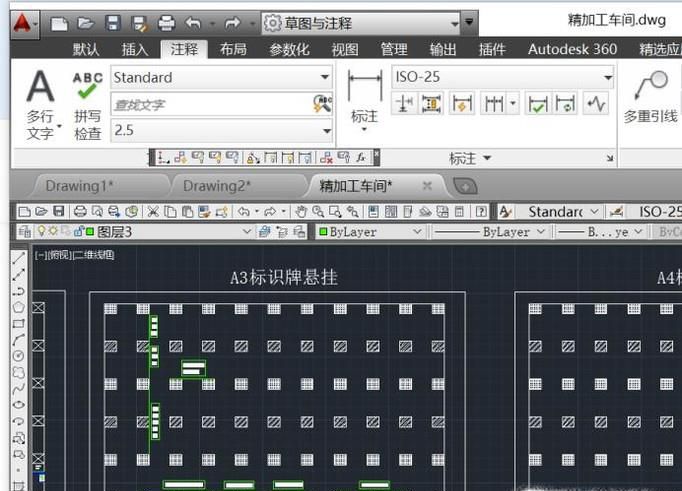The width and height of the screenshot is (682, 491).
Task: Click the [-] viewport control toggle
Action: (39, 255)
